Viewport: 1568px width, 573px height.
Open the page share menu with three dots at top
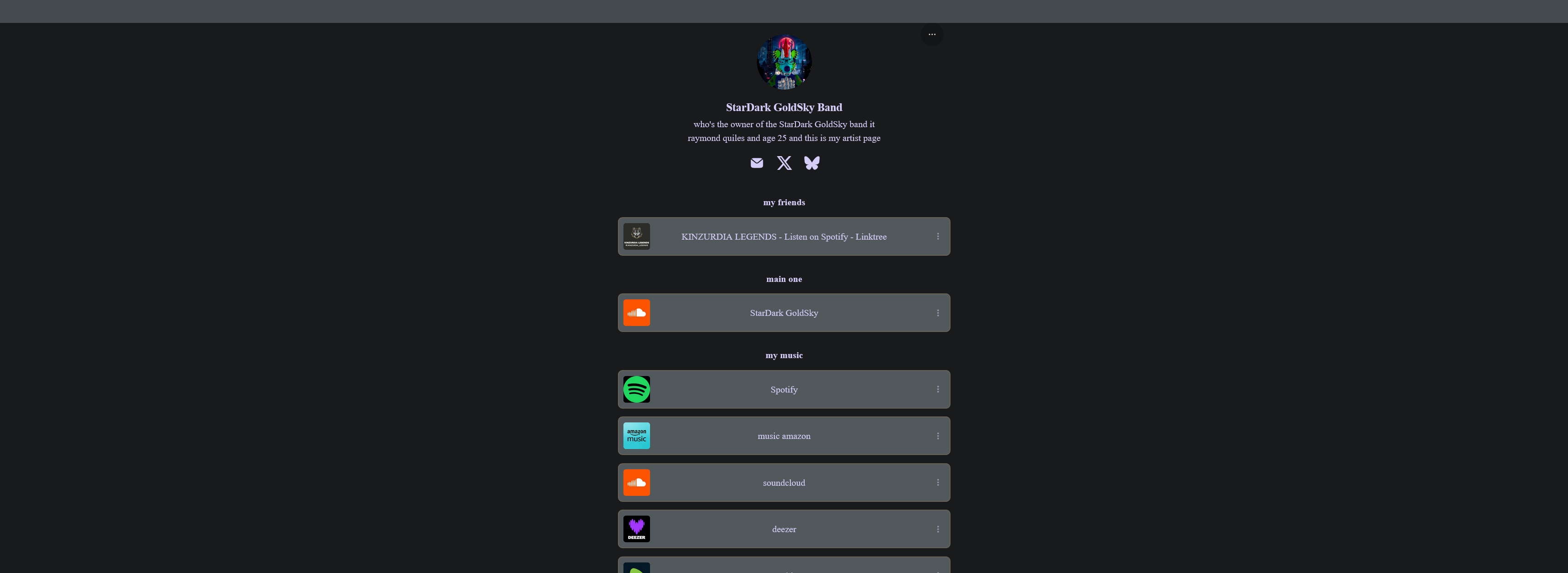pyautogui.click(x=932, y=35)
